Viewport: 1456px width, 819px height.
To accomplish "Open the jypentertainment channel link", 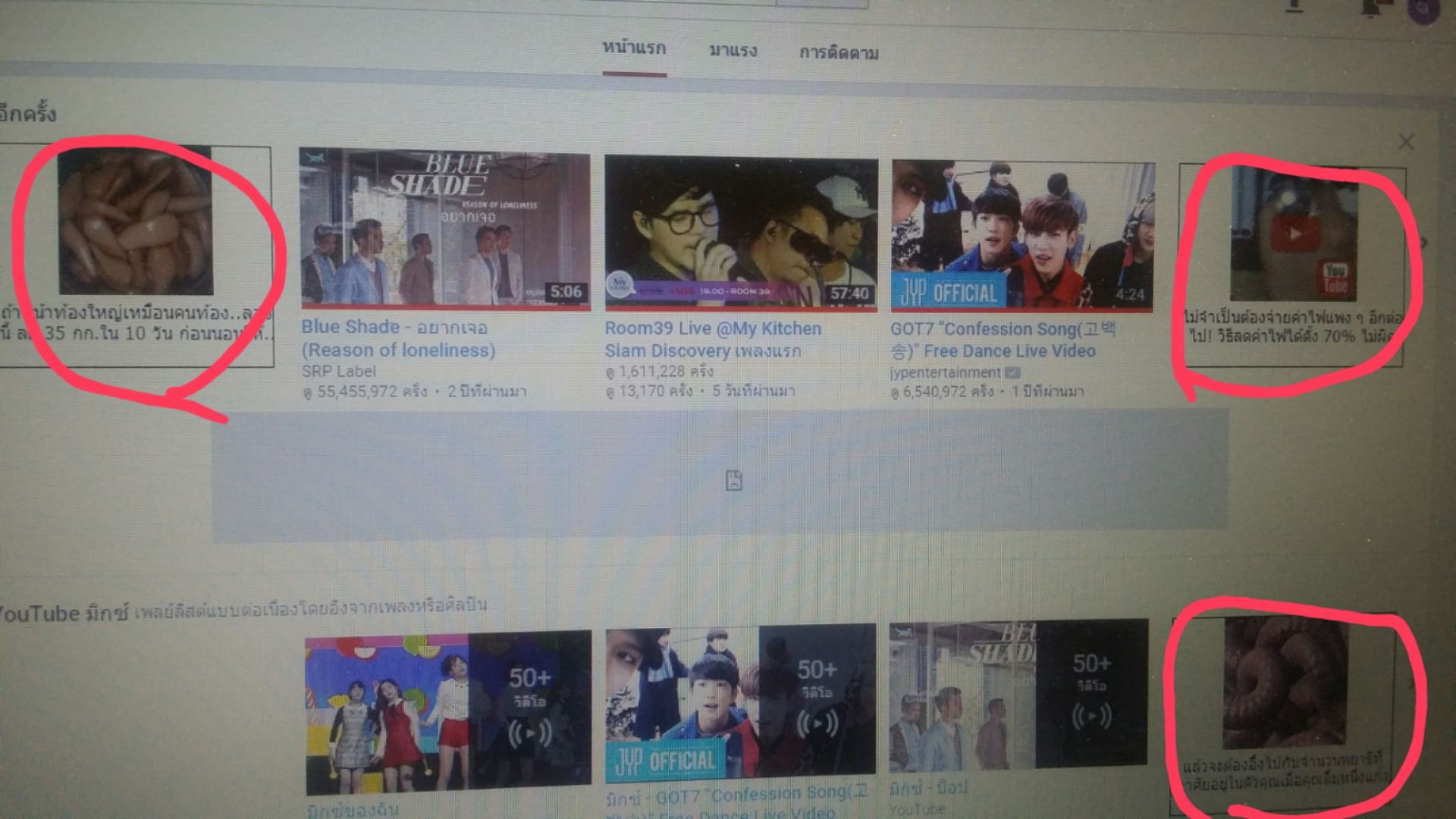I will tap(945, 372).
